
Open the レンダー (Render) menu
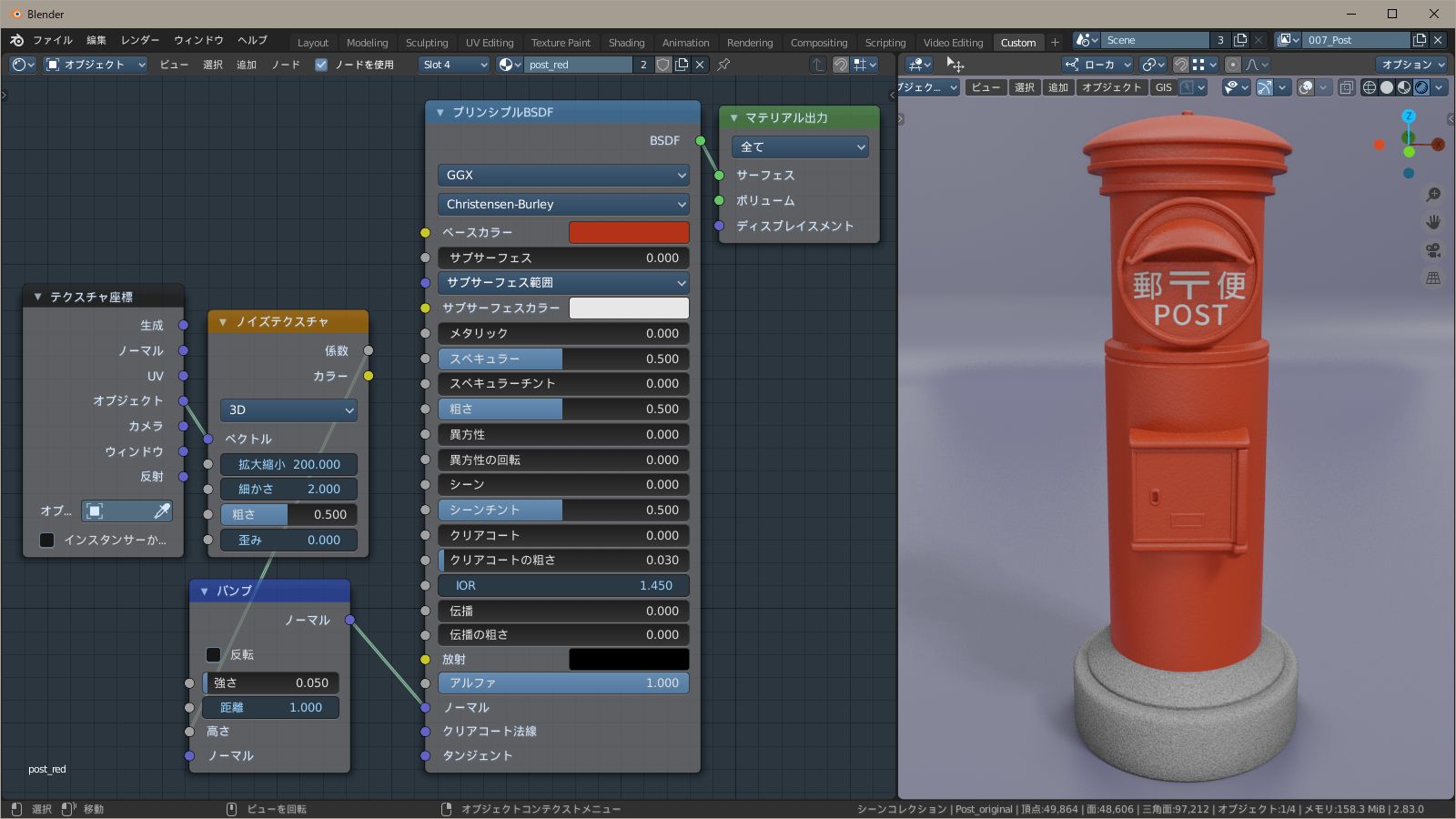tap(140, 40)
